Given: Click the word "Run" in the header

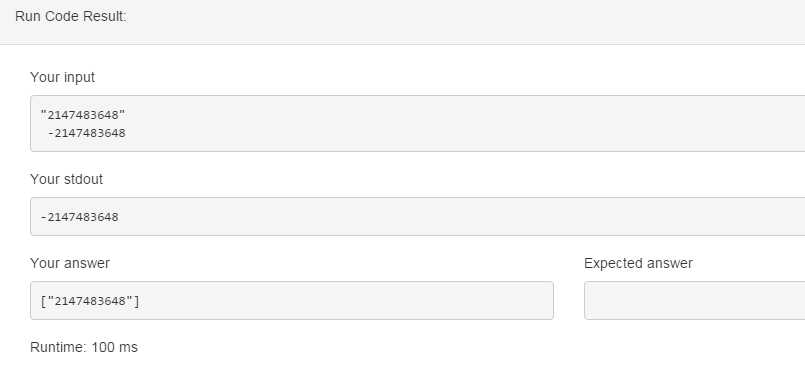Looking at the screenshot, I should (28, 16).
